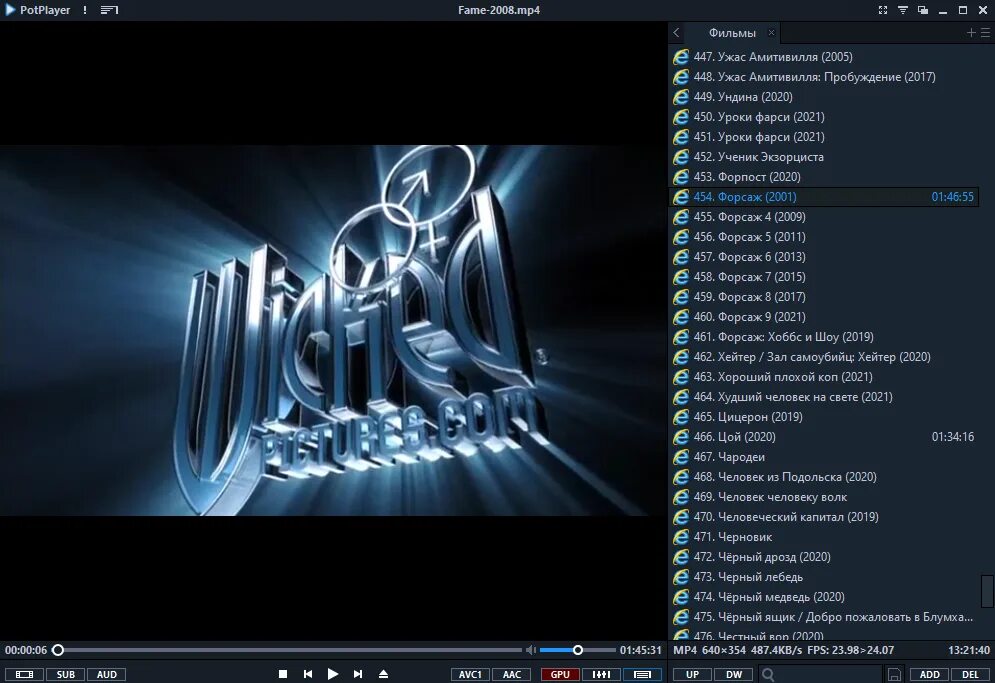Viewport: 995px width, 683px height.
Task: Select playlist item 471. Черновик
Action: 824,536
